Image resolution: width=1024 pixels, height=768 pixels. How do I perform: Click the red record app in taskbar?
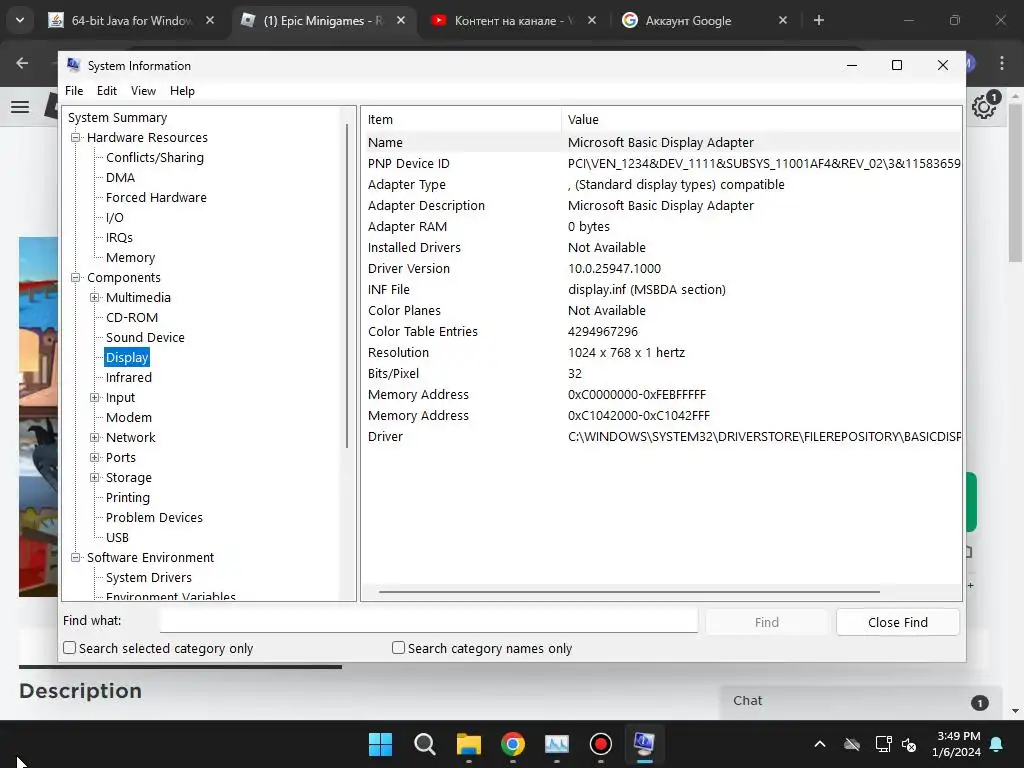pos(600,744)
